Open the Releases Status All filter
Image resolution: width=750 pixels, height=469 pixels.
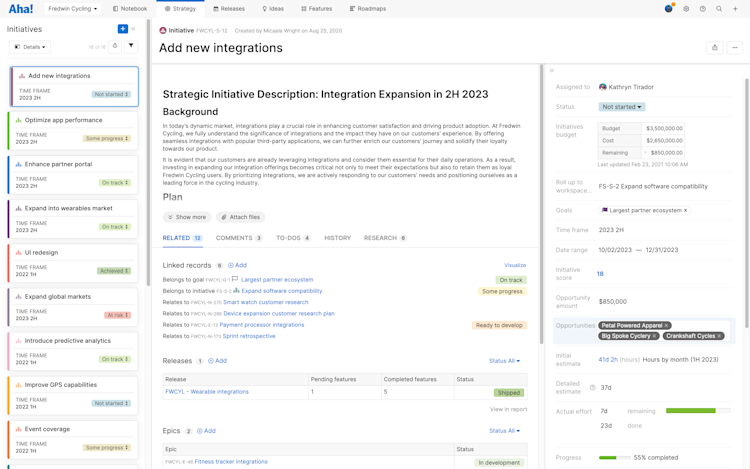point(504,361)
